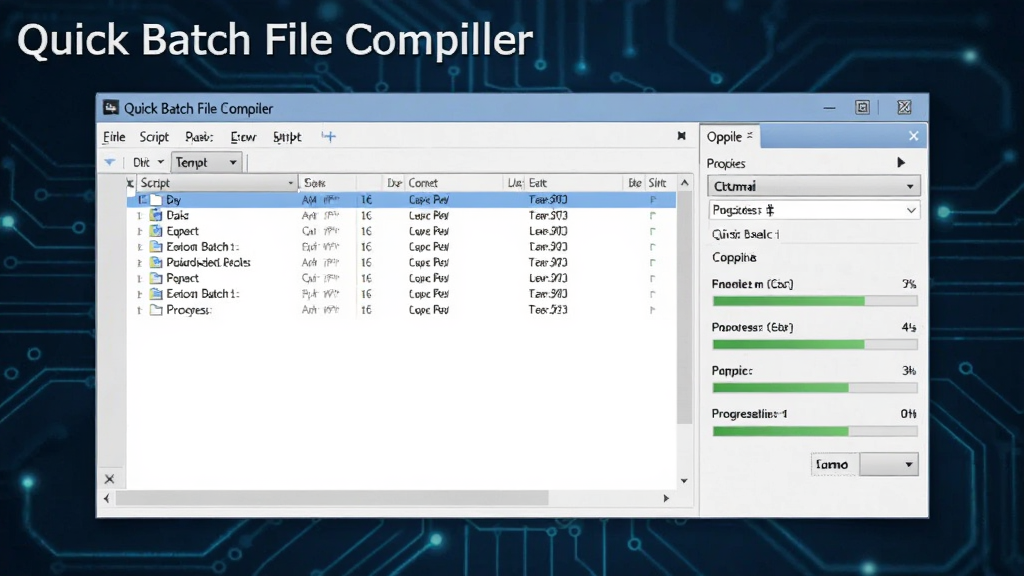Expand the Eqpert tree row
Viewport: 1024px width, 576px height.
pos(140,231)
